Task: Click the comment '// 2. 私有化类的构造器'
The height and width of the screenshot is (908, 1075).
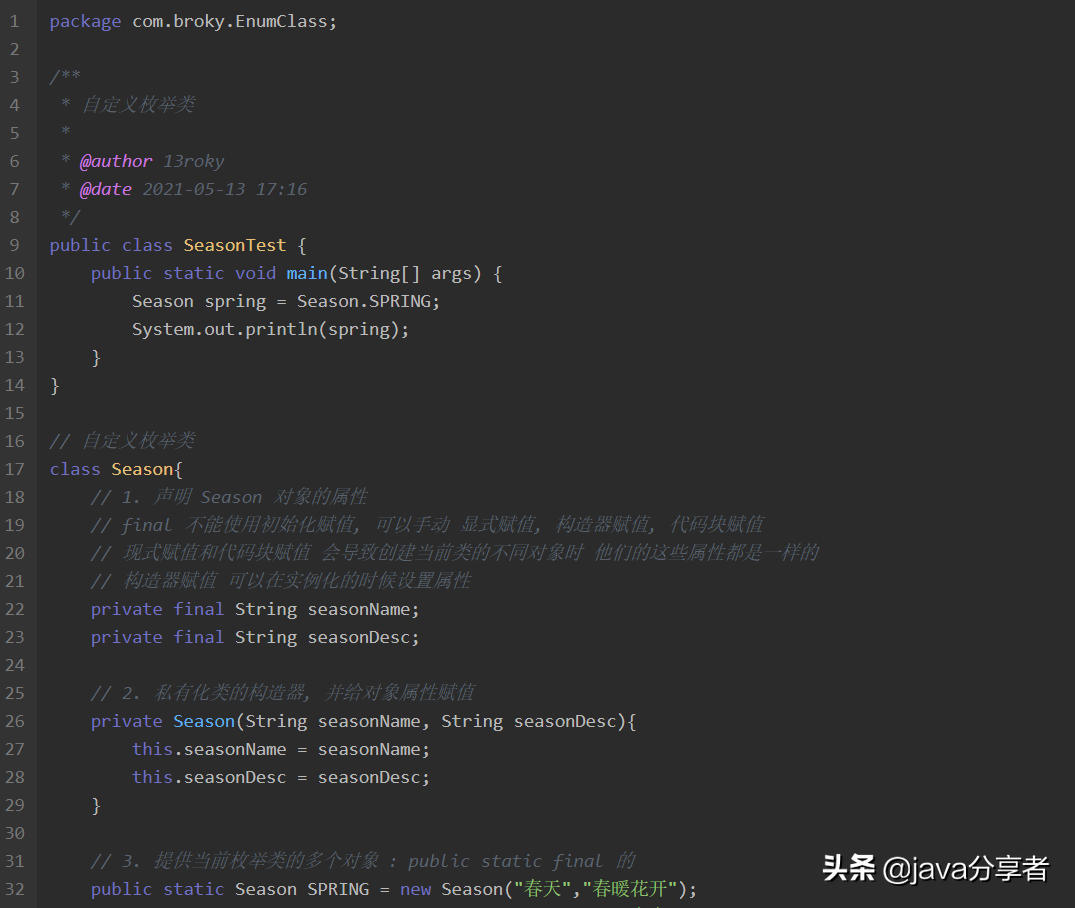Action: tap(282, 693)
